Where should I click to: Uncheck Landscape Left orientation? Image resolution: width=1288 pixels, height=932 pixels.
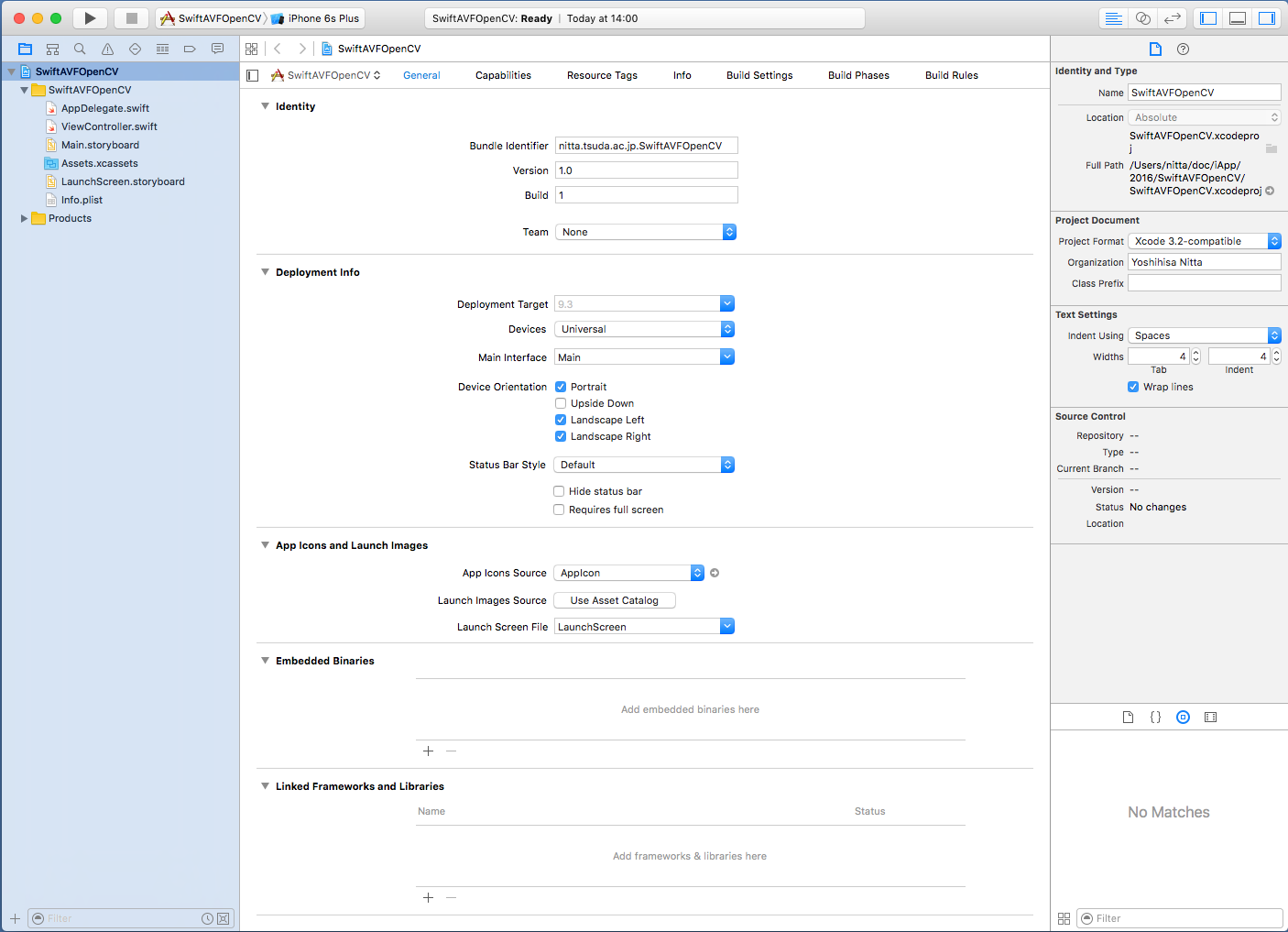tap(561, 420)
